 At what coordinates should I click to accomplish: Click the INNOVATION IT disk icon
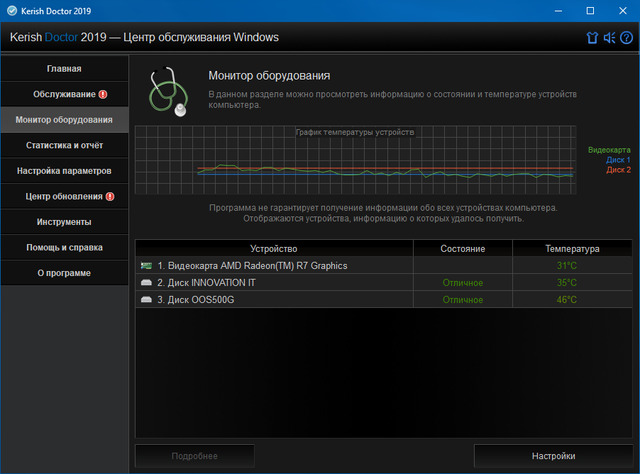[x=146, y=283]
